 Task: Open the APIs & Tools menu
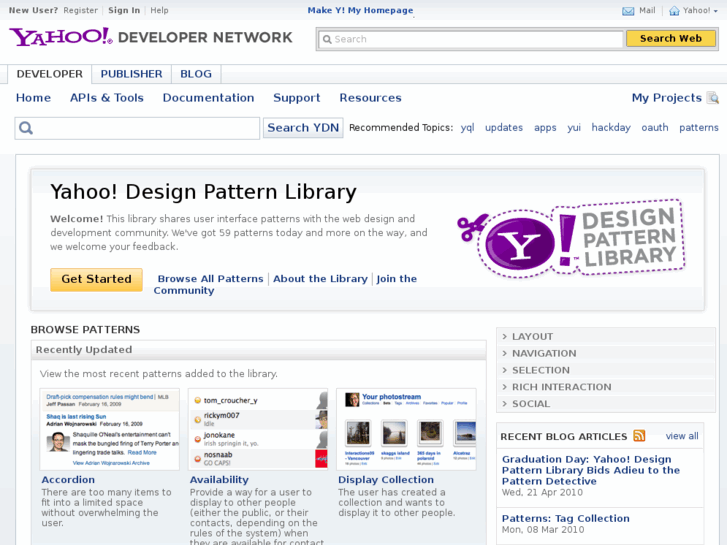click(x=107, y=98)
